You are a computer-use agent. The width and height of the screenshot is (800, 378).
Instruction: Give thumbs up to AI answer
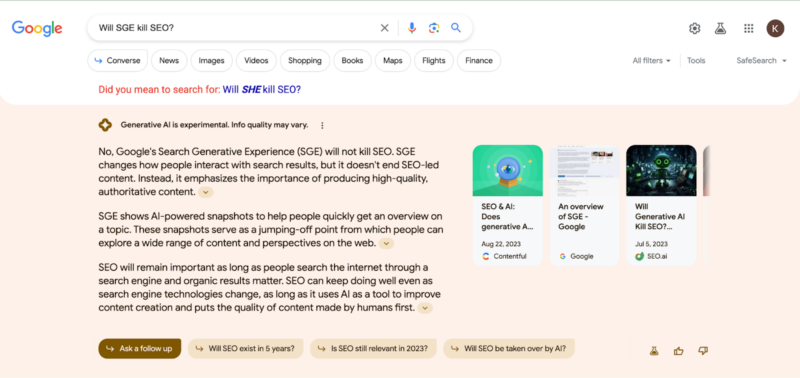click(x=679, y=350)
